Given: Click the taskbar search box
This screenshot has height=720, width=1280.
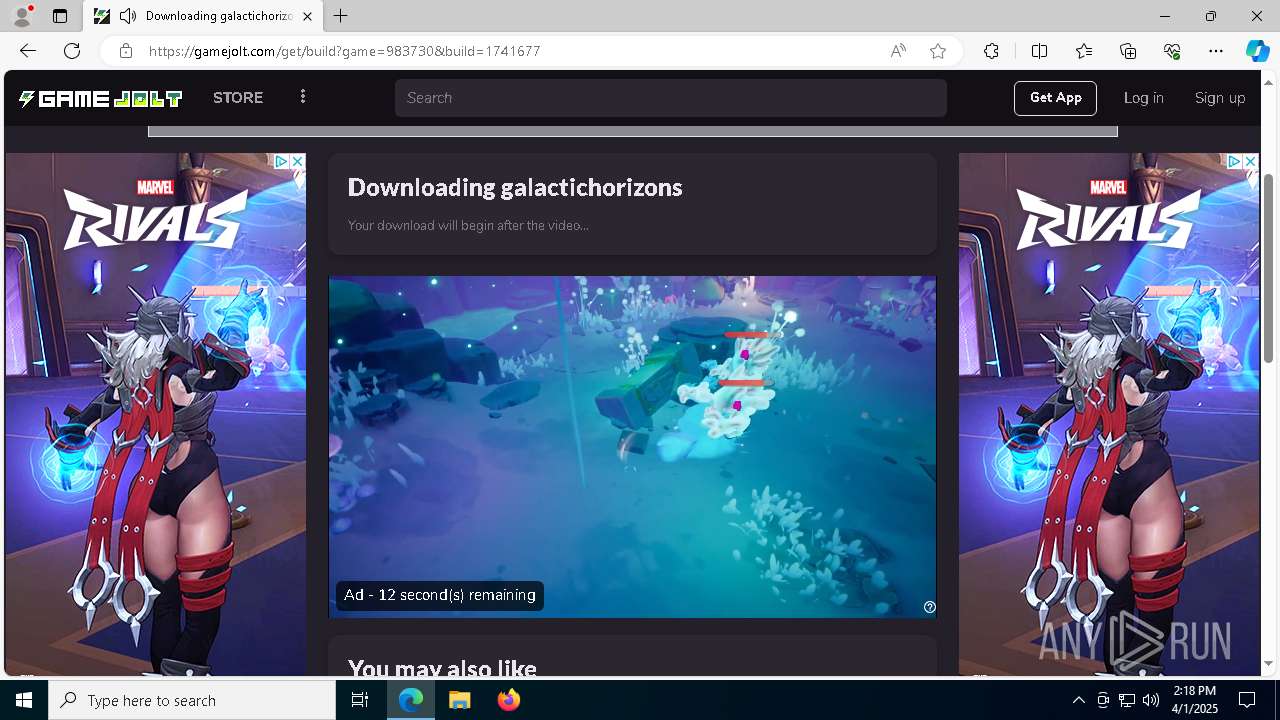Looking at the screenshot, I should pyautogui.click(x=192, y=700).
